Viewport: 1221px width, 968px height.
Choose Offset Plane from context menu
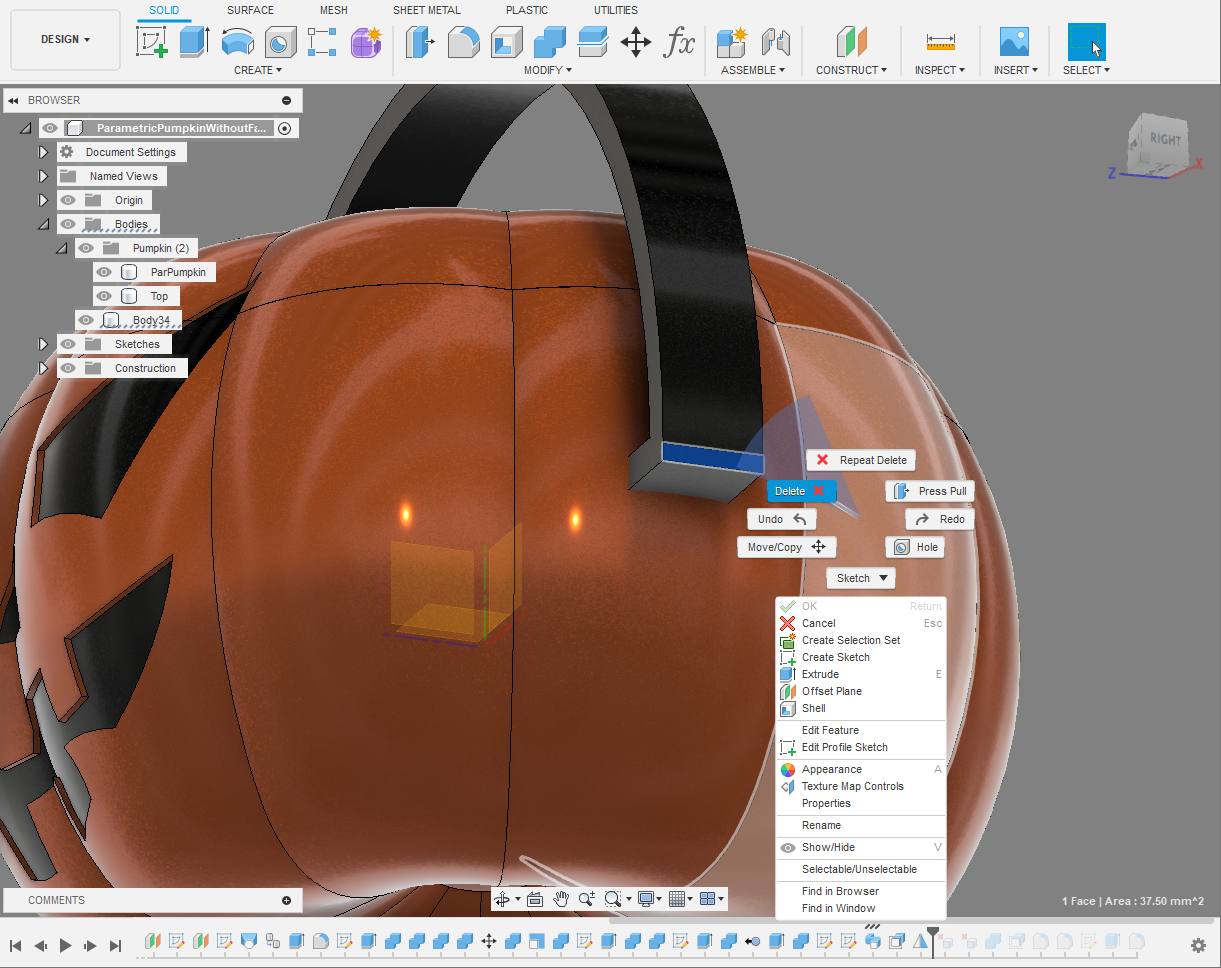[x=831, y=691]
